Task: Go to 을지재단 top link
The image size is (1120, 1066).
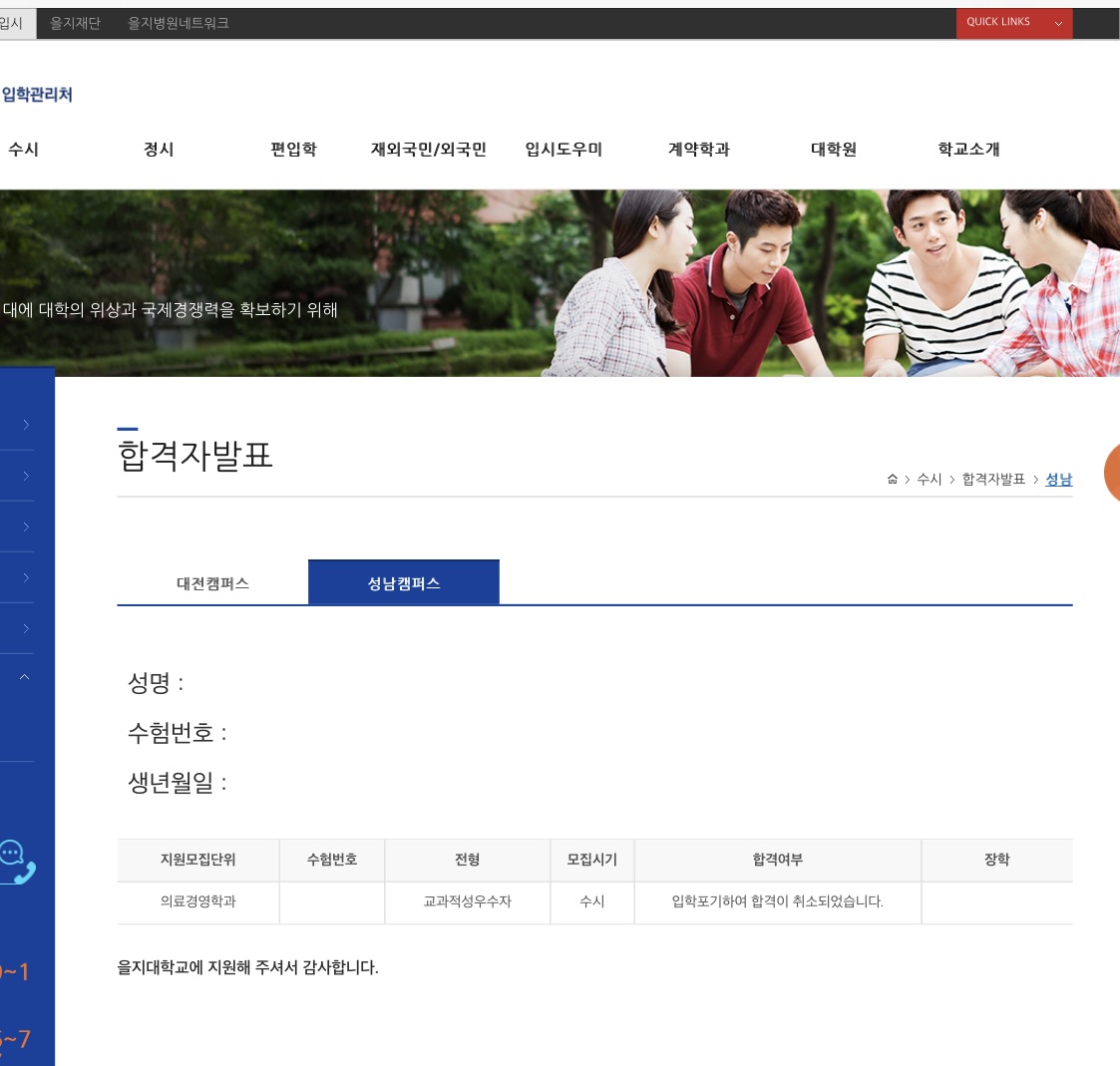Action: tap(75, 23)
